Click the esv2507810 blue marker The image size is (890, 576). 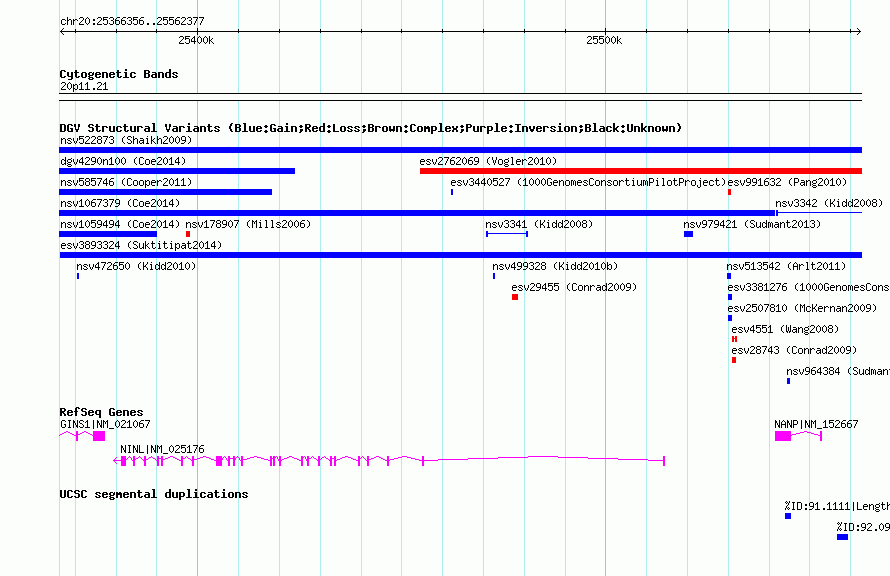click(730, 318)
